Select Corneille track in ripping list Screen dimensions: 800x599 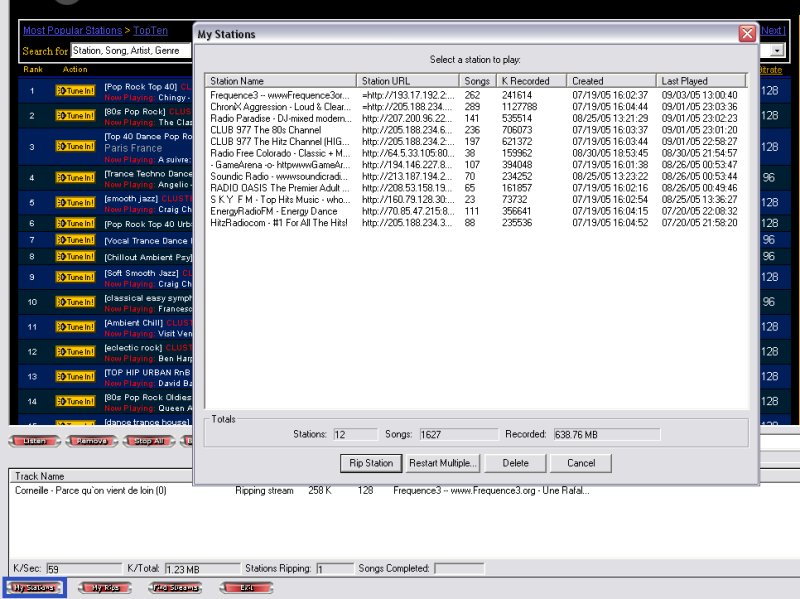coord(301,491)
